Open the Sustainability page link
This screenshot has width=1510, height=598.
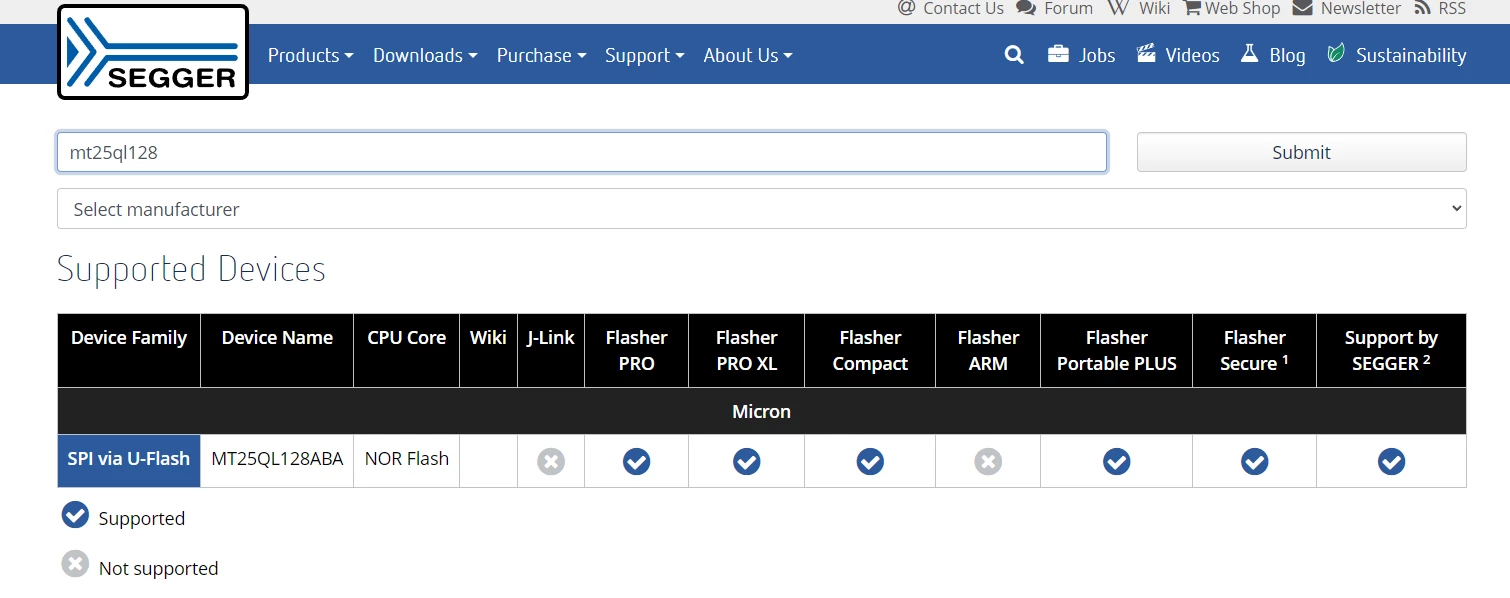pyautogui.click(x=1411, y=55)
